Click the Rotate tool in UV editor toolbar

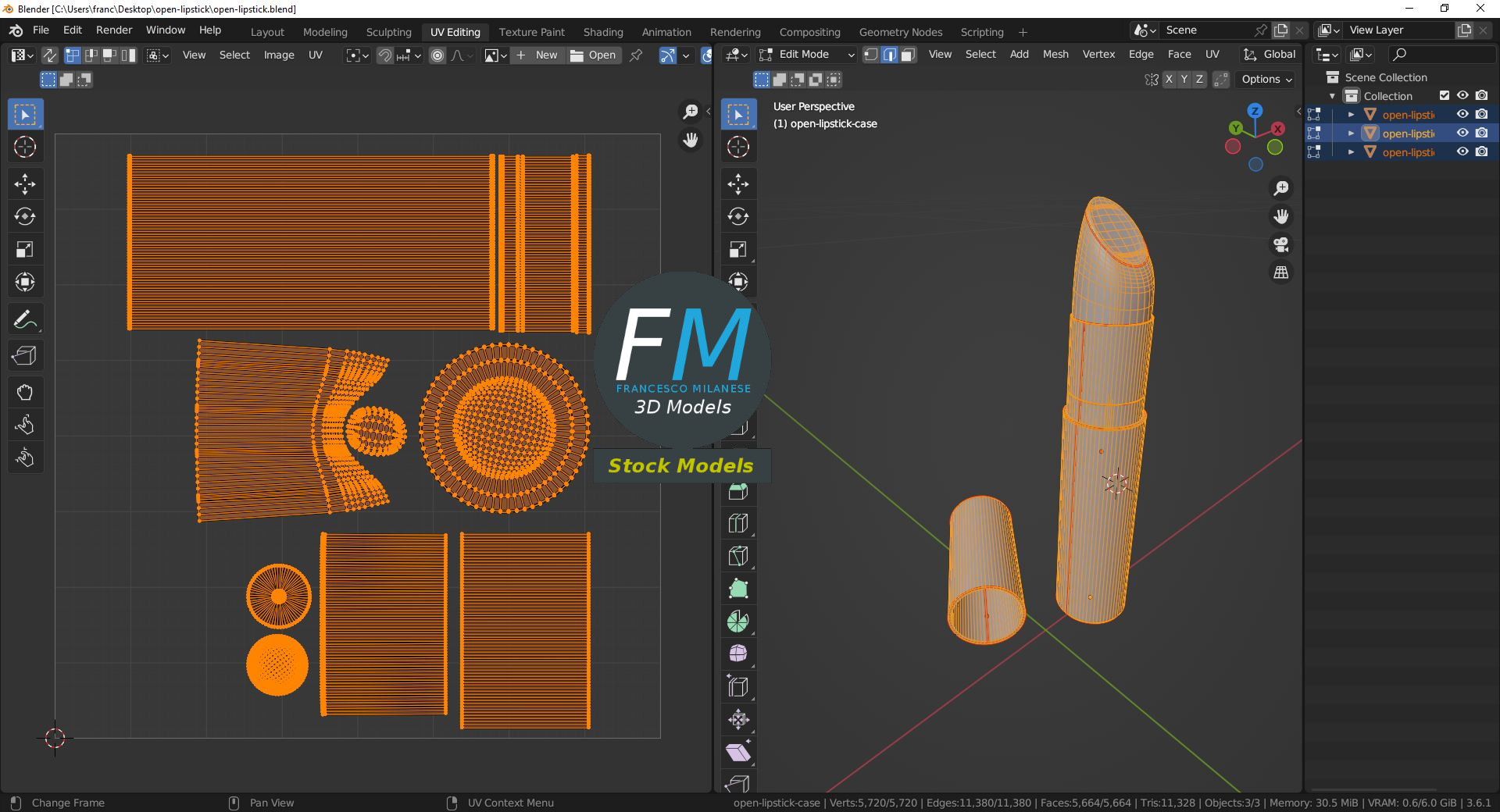click(x=25, y=217)
